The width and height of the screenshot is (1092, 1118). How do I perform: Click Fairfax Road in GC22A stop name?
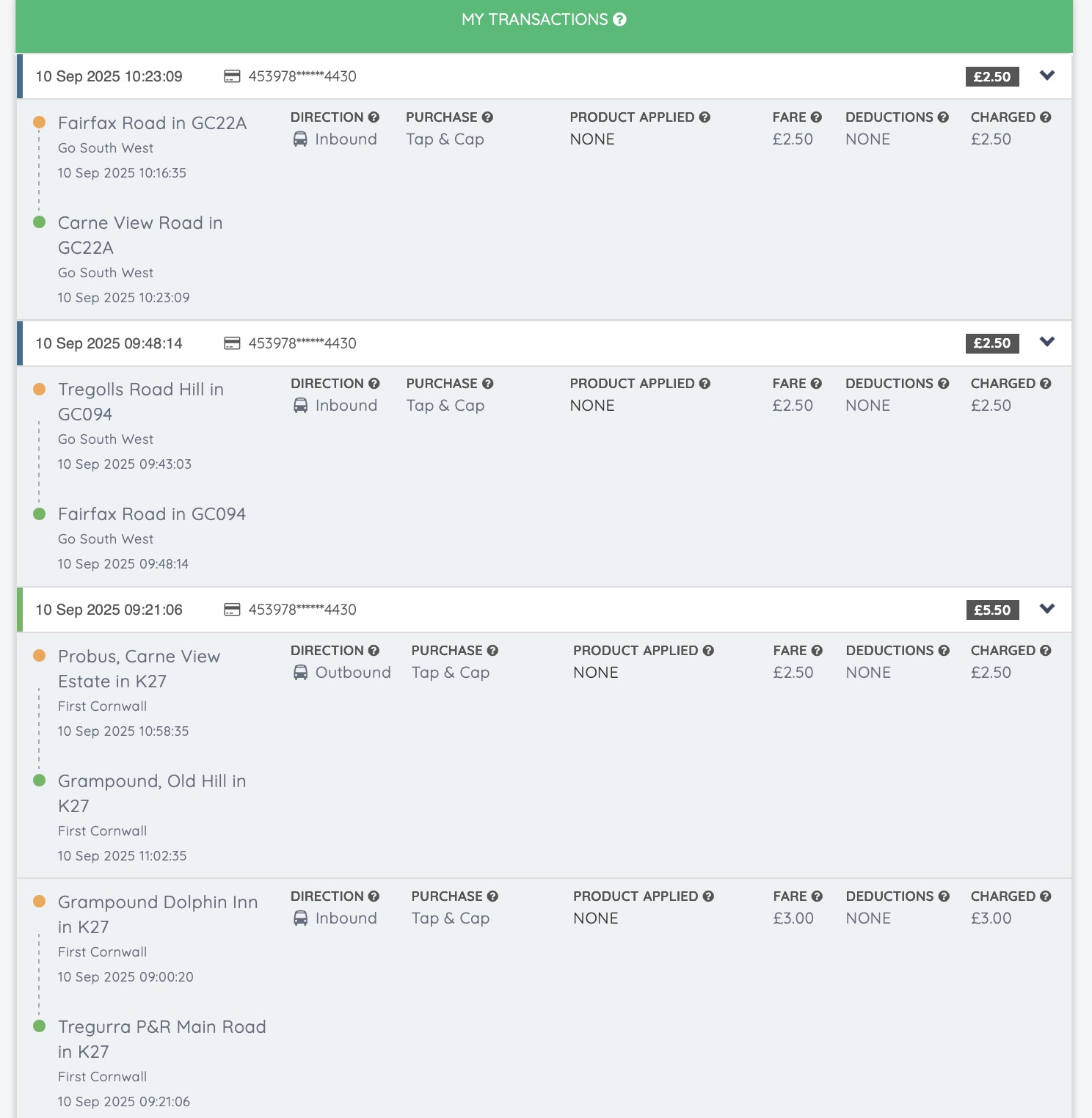coord(152,123)
